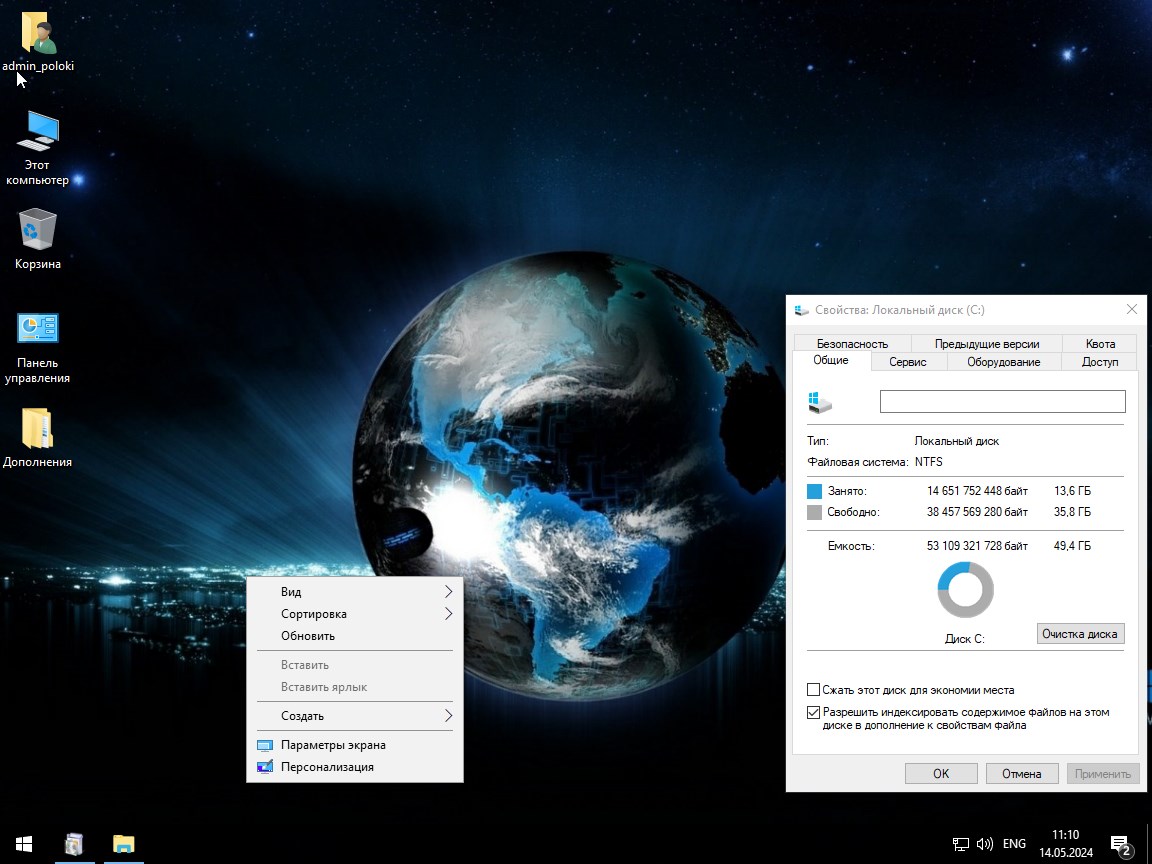Uncheck Разрешить индексировать содержимое checkbox
Image resolution: width=1152 pixels, height=864 pixels.
pyautogui.click(x=813, y=713)
